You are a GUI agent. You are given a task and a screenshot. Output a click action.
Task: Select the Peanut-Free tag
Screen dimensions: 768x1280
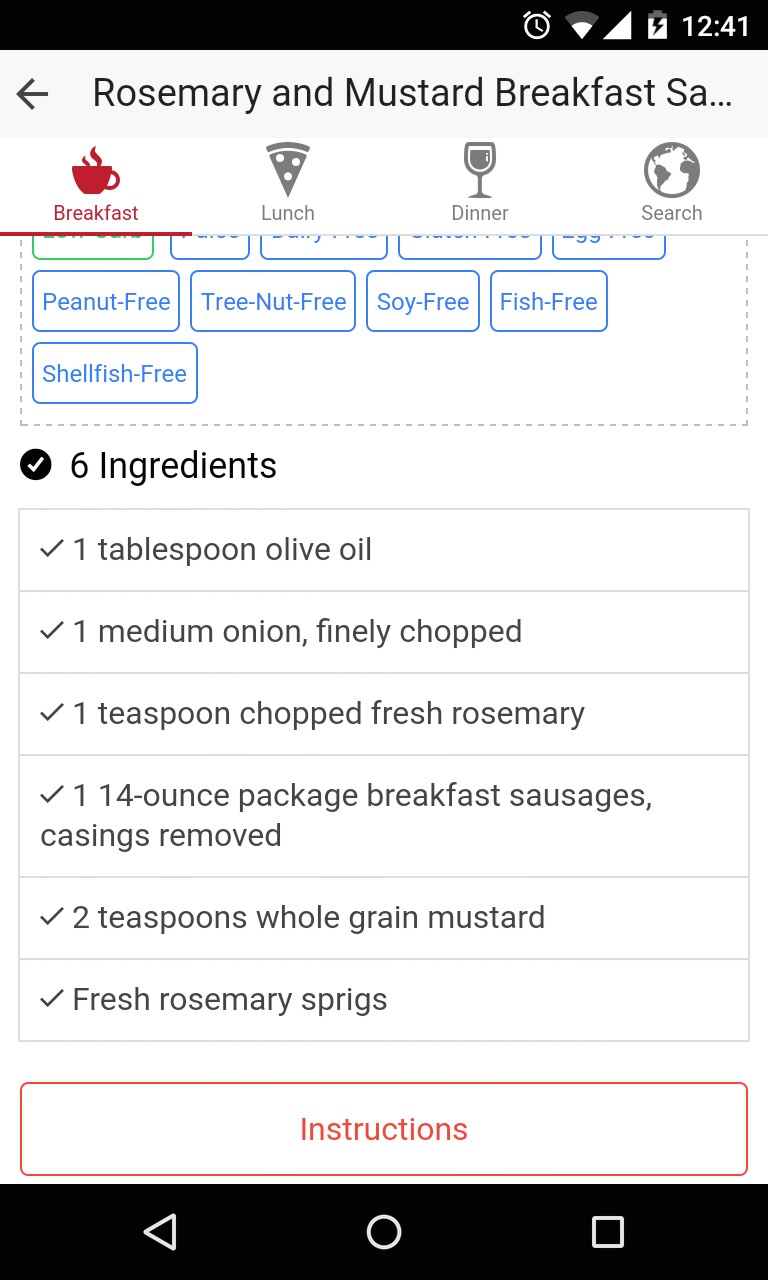click(x=106, y=302)
